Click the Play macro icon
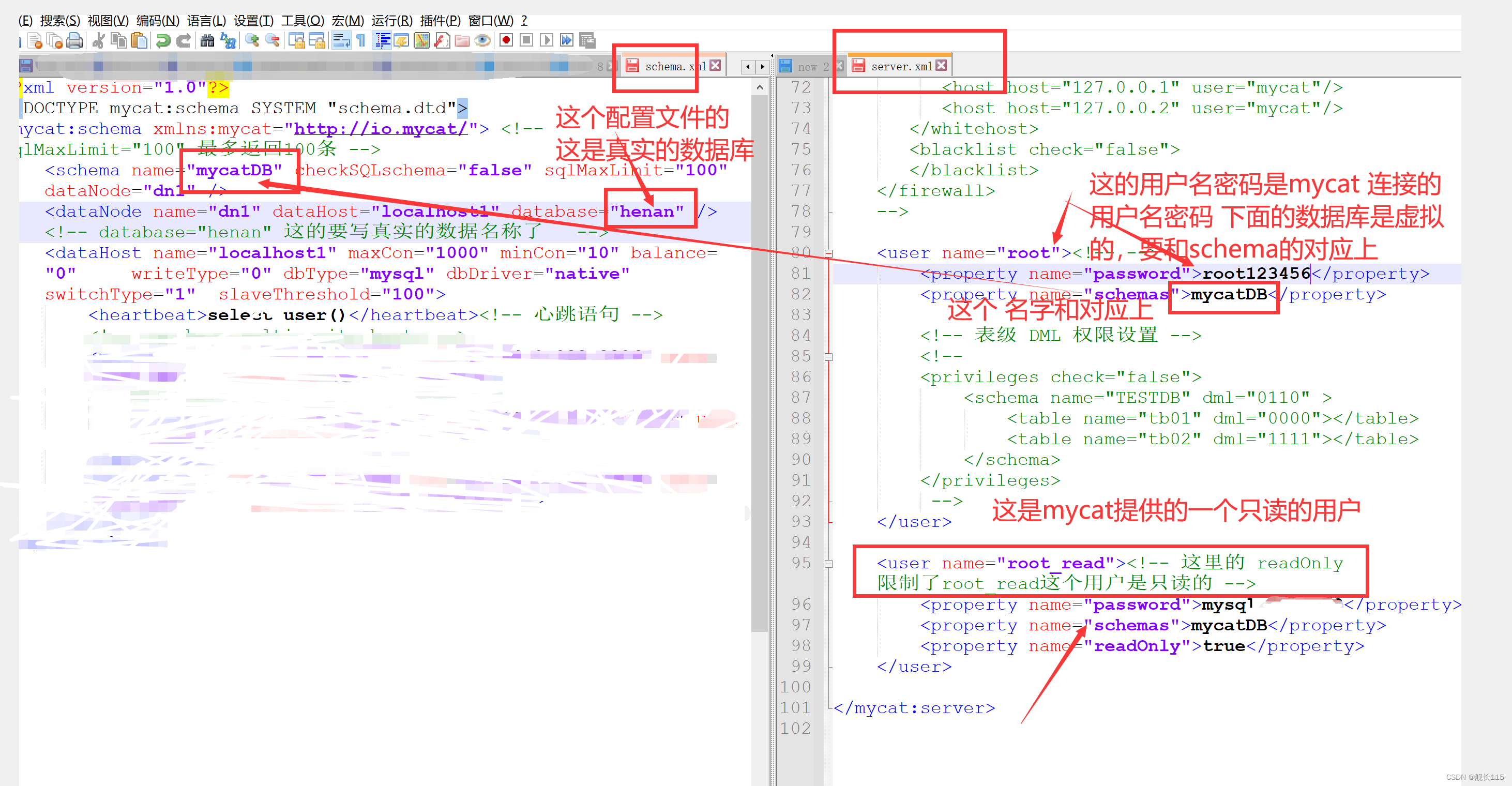 pos(546,40)
